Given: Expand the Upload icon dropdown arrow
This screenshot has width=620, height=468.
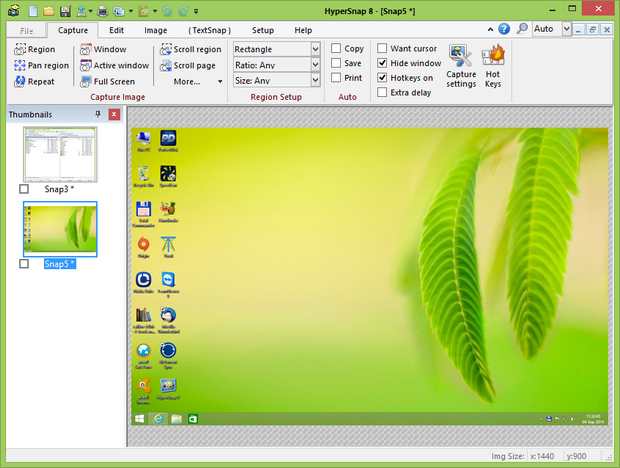Looking at the screenshot, I should pos(91,11).
